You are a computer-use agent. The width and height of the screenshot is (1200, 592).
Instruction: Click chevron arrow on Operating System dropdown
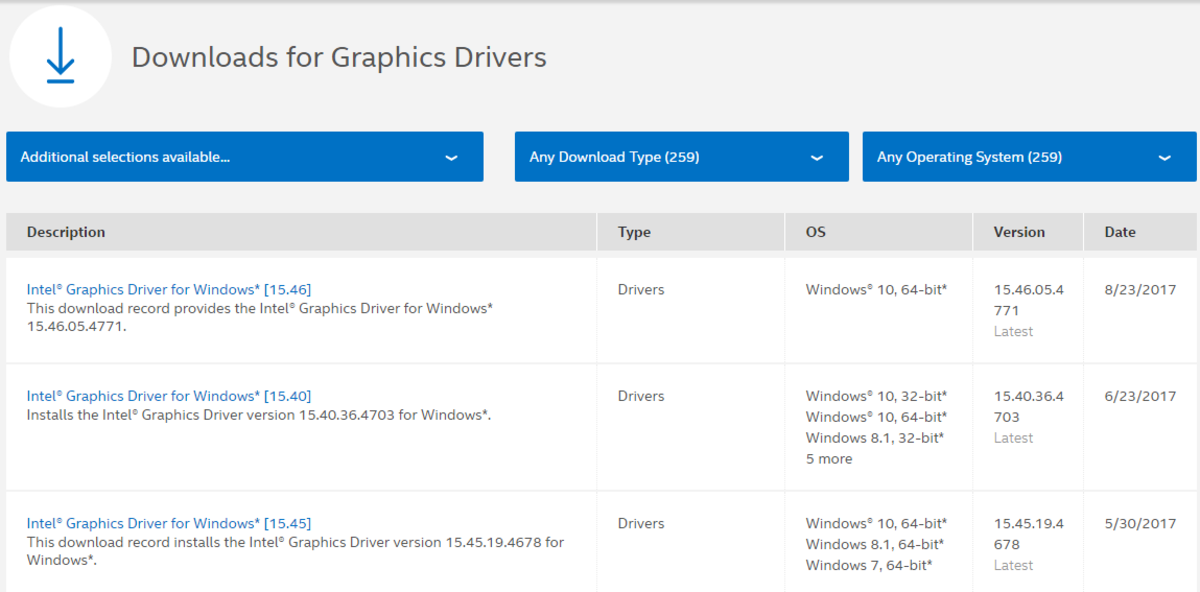pyautogui.click(x=1164, y=158)
